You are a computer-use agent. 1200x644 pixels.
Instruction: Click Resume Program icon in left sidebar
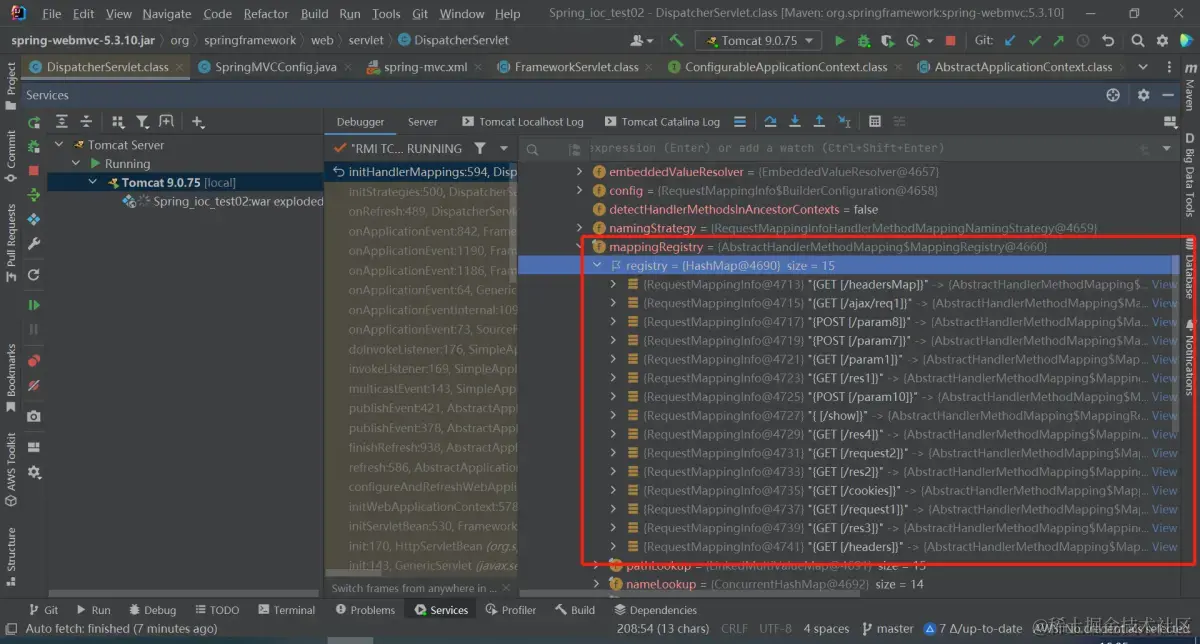click(34, 305)
